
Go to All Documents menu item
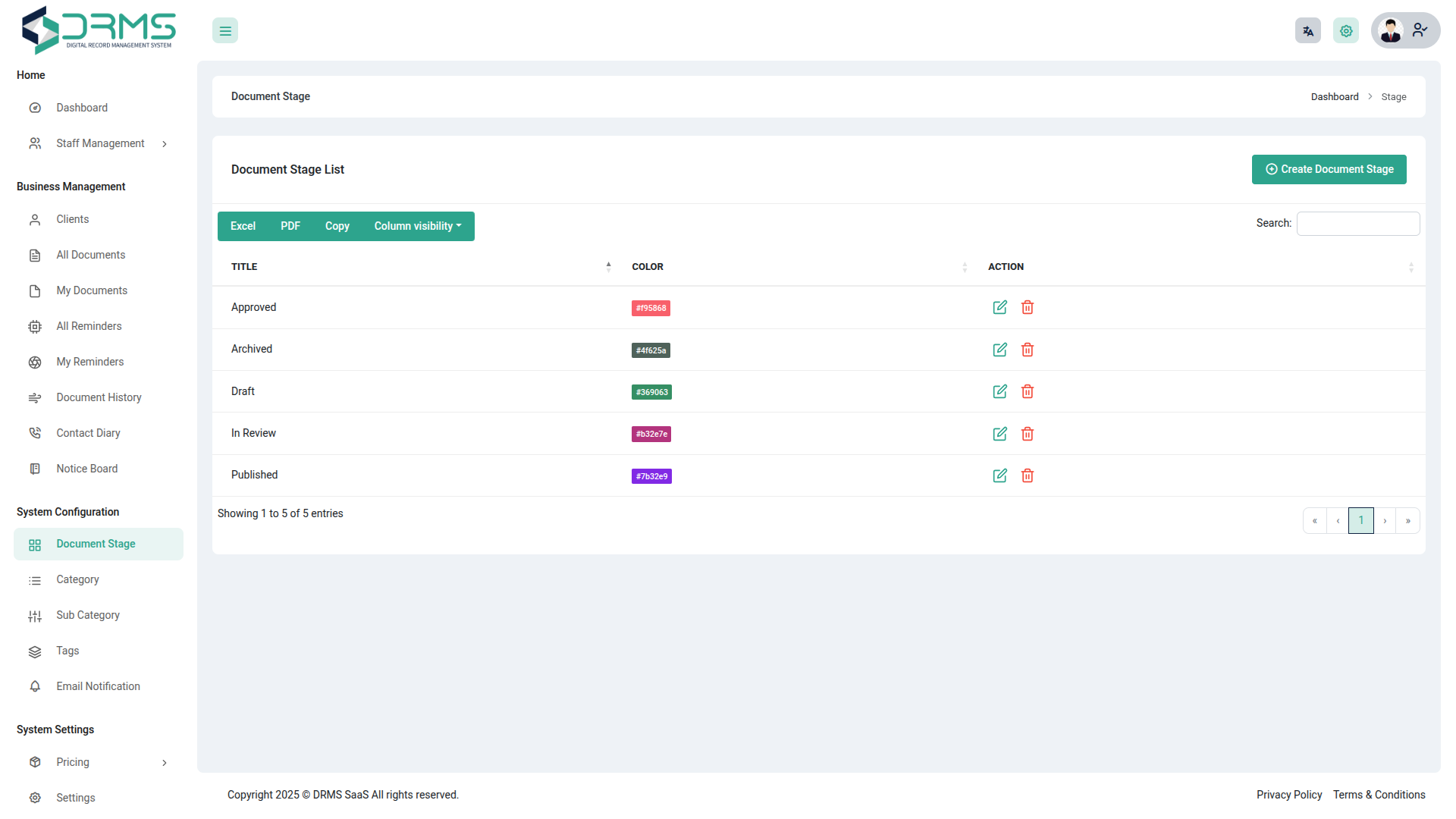coord(90,255)
